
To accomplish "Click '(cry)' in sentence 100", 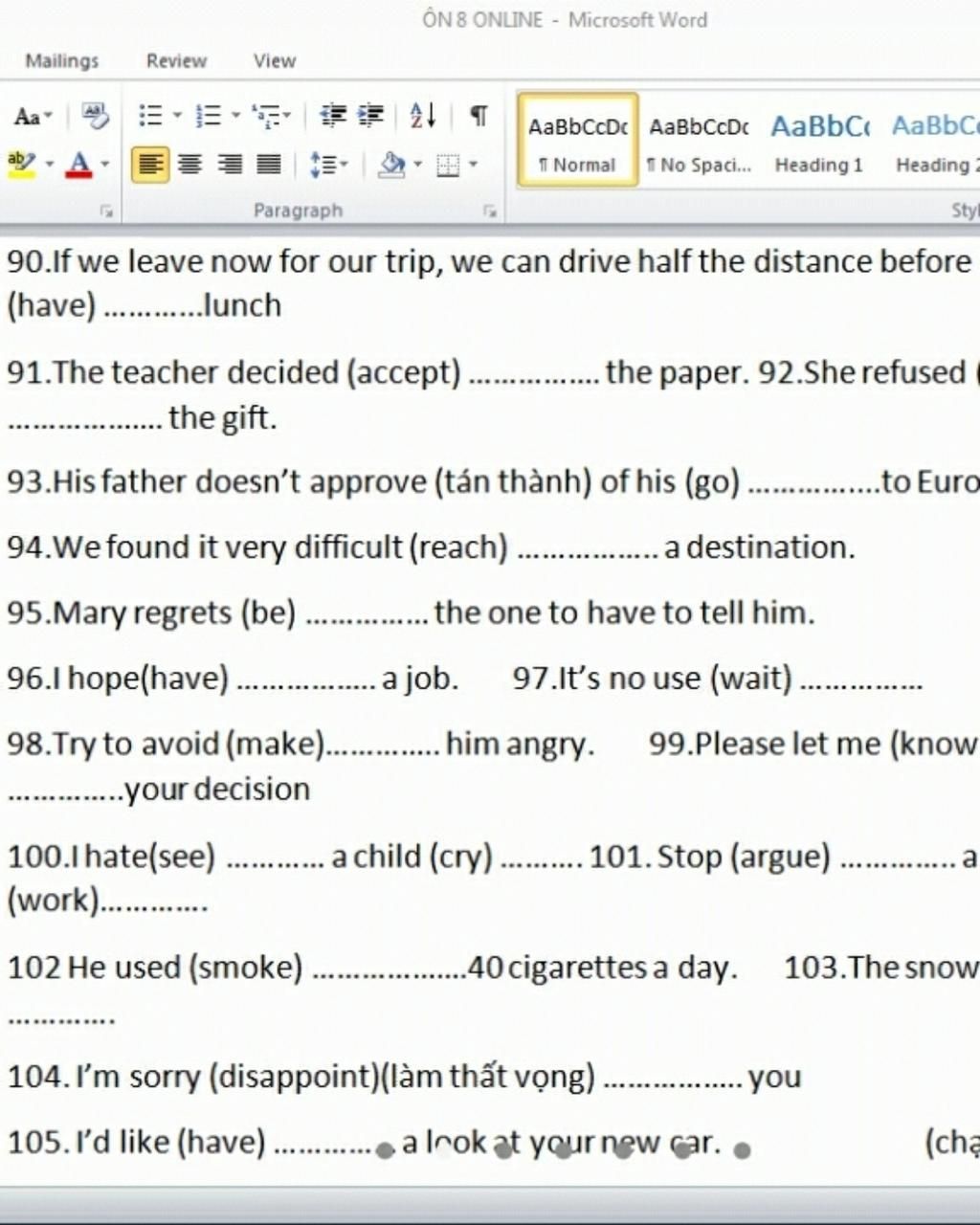I will pos(460,857).
